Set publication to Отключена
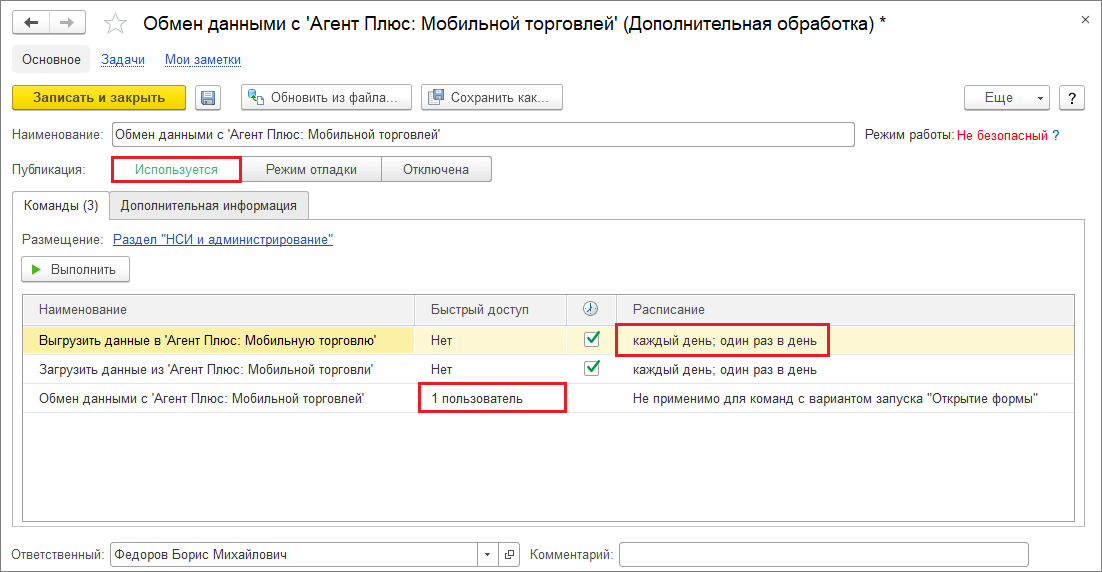This screenshot has height=572, width=1102. (x=436, y=169)
